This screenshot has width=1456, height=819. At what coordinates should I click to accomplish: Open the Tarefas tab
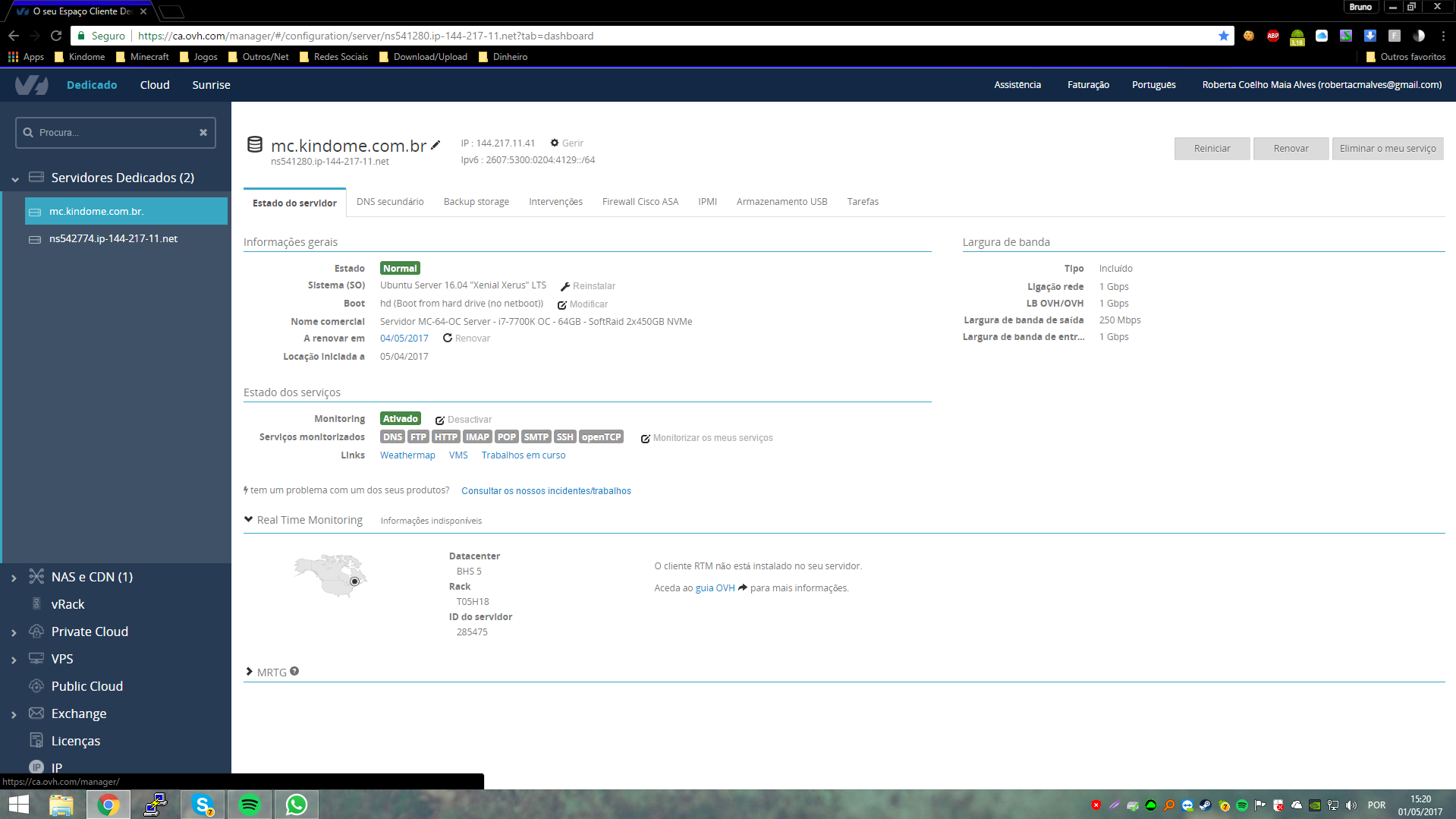click(863, 202)
